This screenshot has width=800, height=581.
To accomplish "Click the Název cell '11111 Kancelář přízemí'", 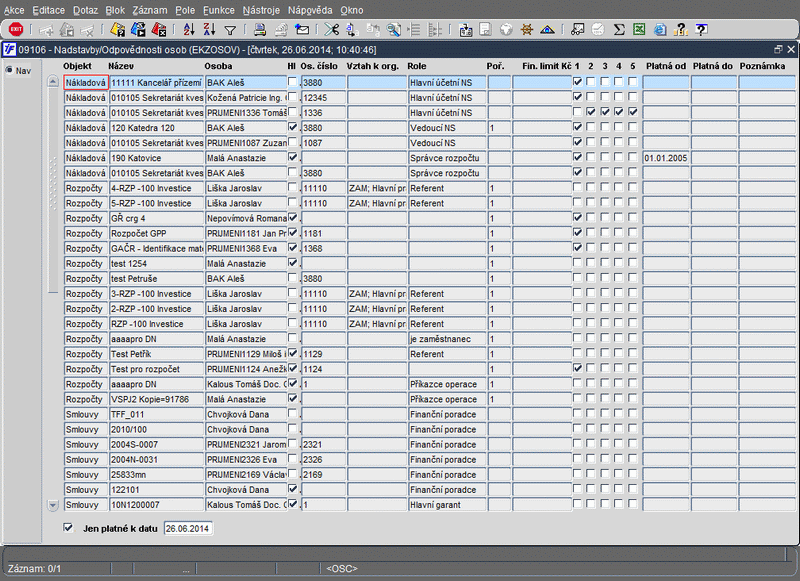I will point(157,83).
